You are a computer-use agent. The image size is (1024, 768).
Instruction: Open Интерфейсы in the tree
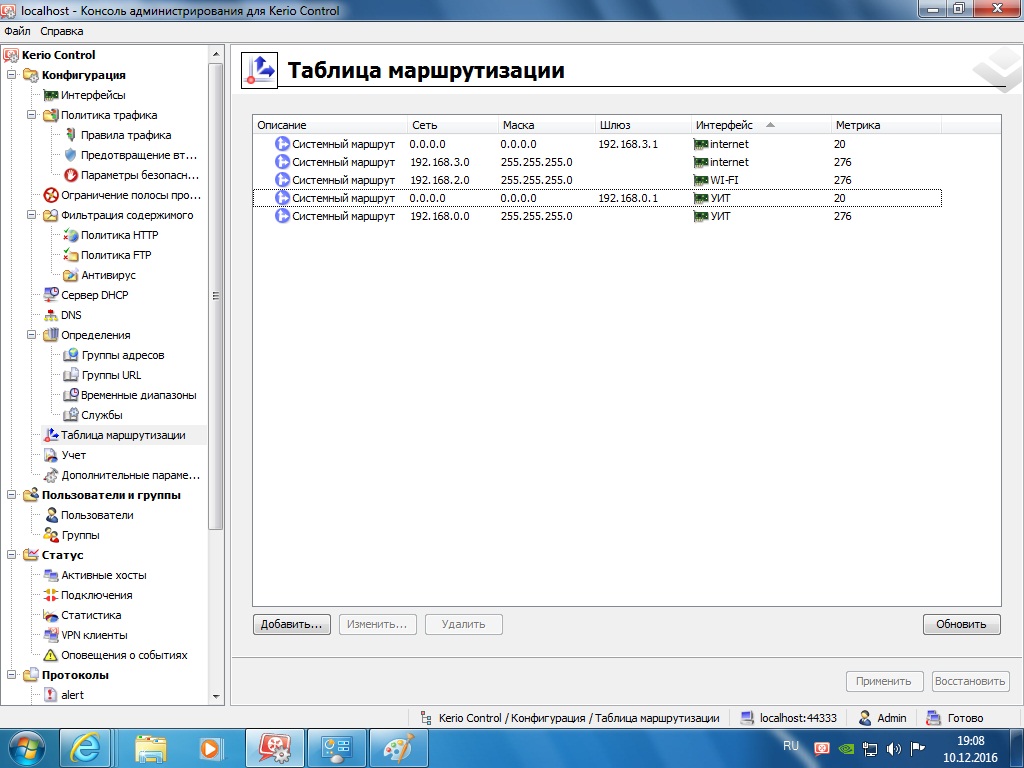click(x=93, y=95)
